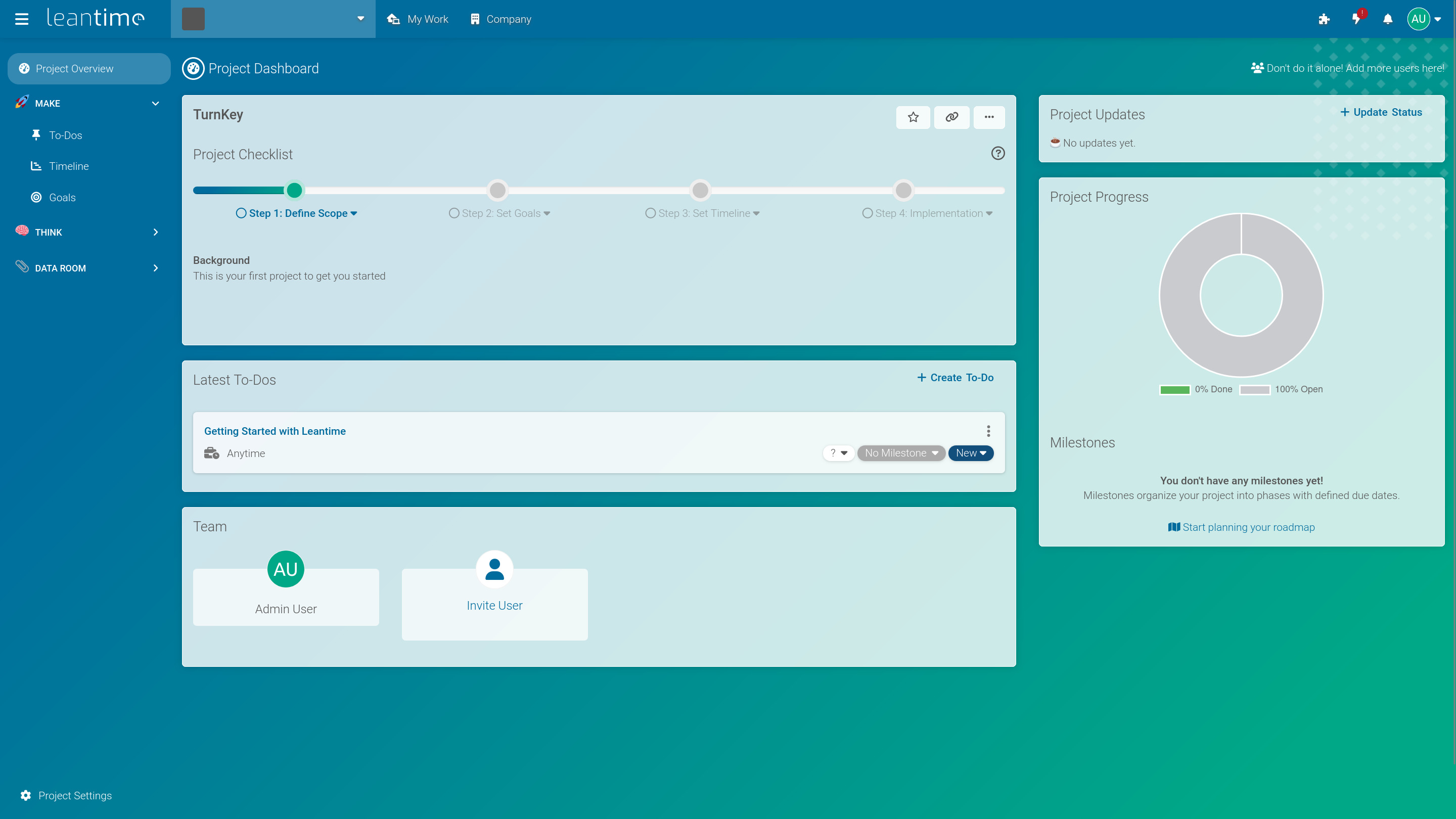Open the Project Checklist help question icon
This screenshot has height=819, width=1456.
pyautogui.click(x=997, y=153)
